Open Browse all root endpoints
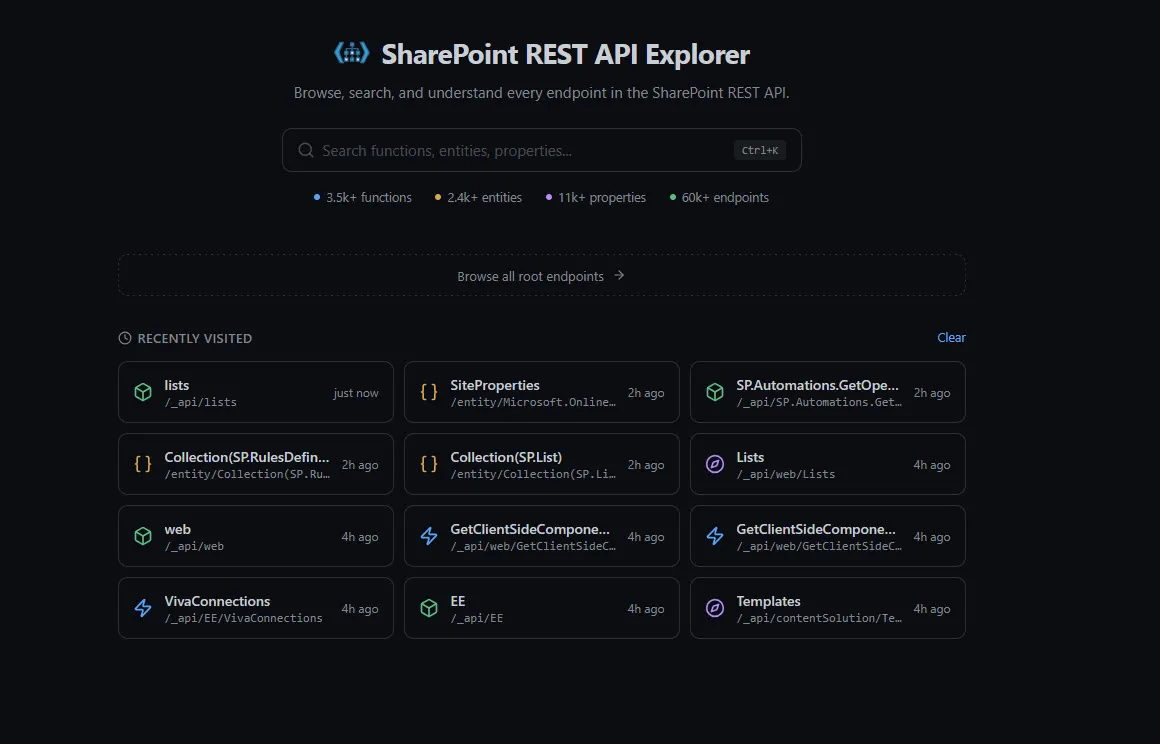The width and height of the screenshot is (1160, 744). tap(541, 274)
